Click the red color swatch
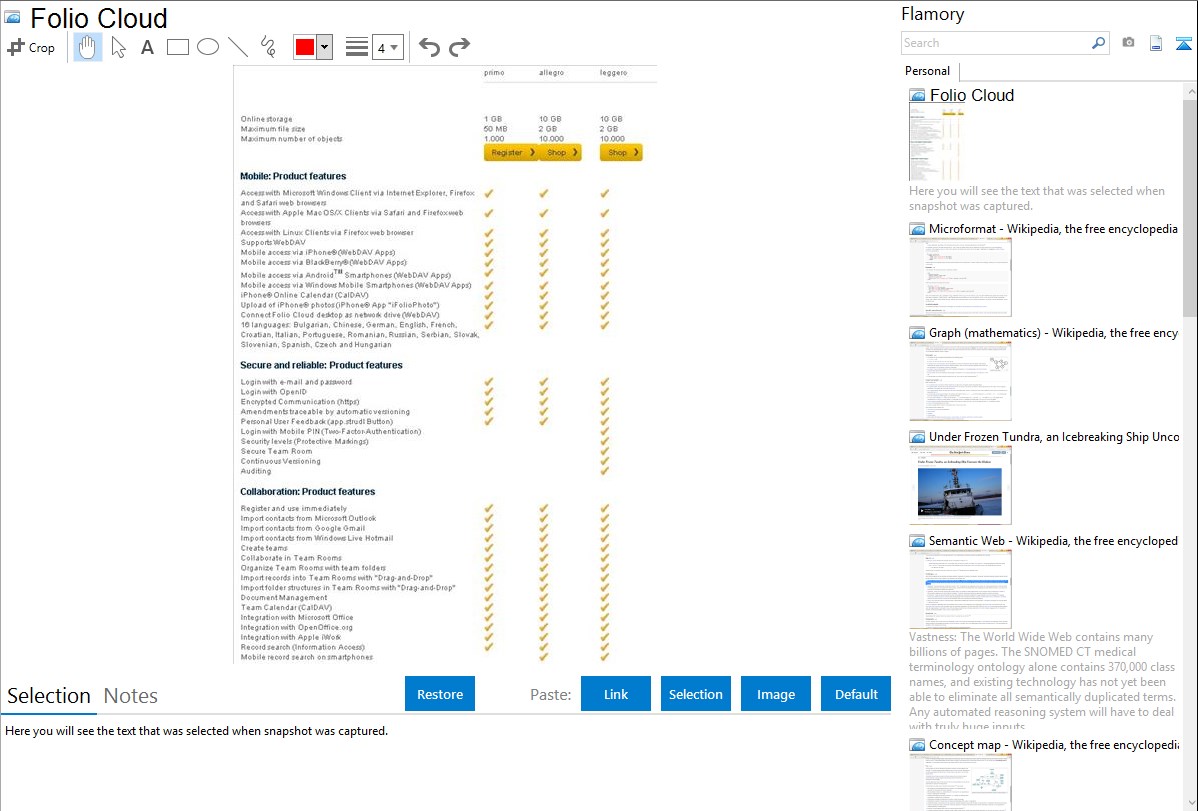Screen dimensions: 1198x811 pyautogui.click(x=305, y=47)
